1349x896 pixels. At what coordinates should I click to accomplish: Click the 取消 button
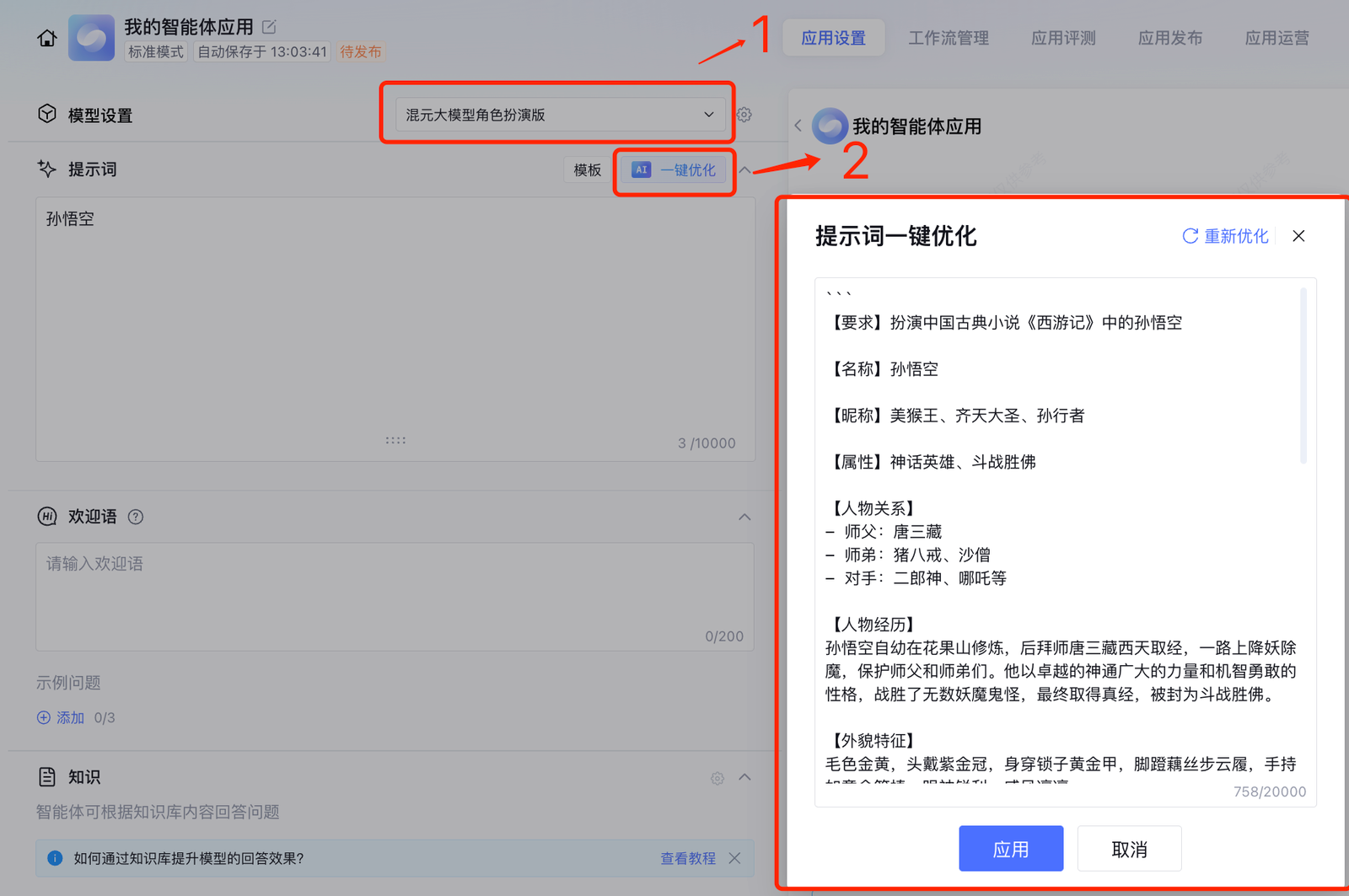point(1129,849)
